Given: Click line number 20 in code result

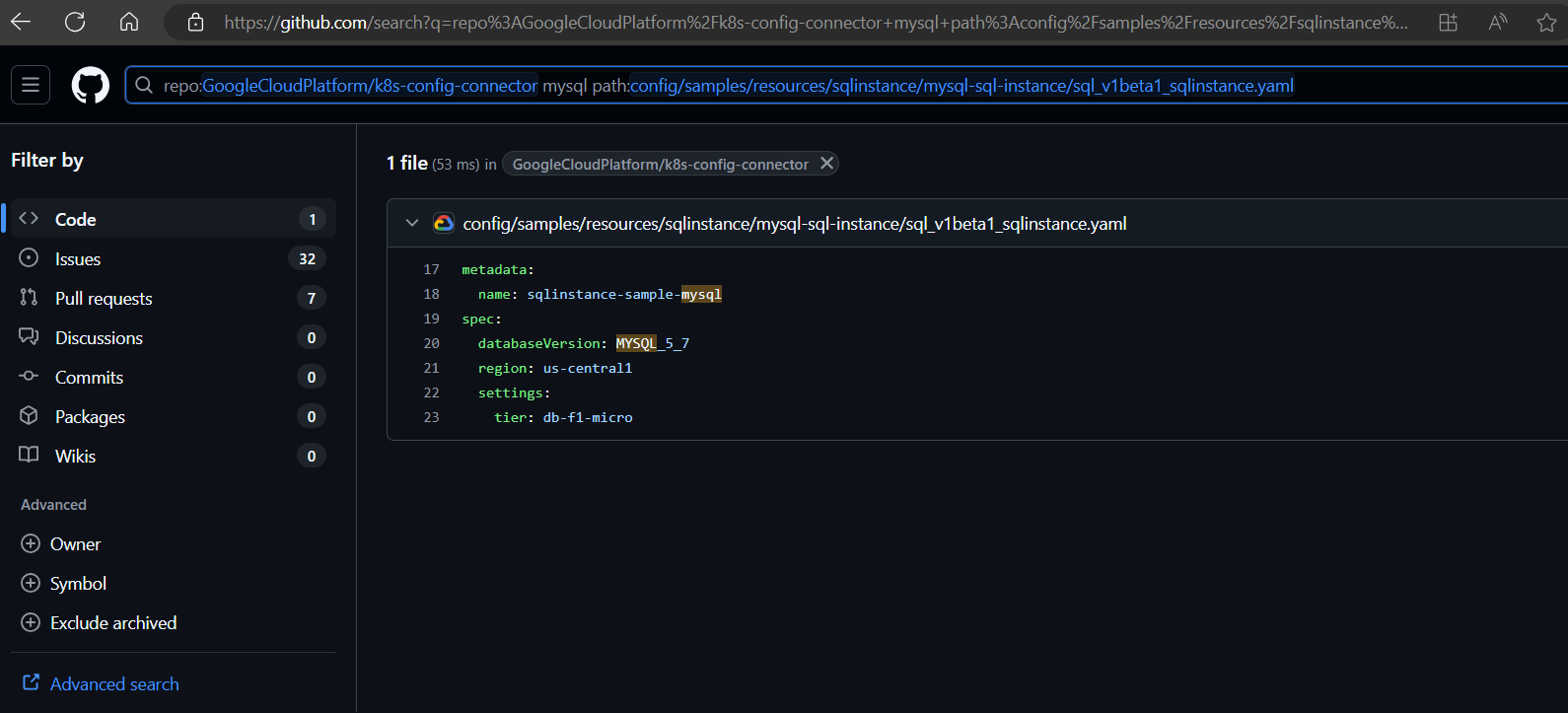Looking at the screenshot, I should [x=431, y=343].
